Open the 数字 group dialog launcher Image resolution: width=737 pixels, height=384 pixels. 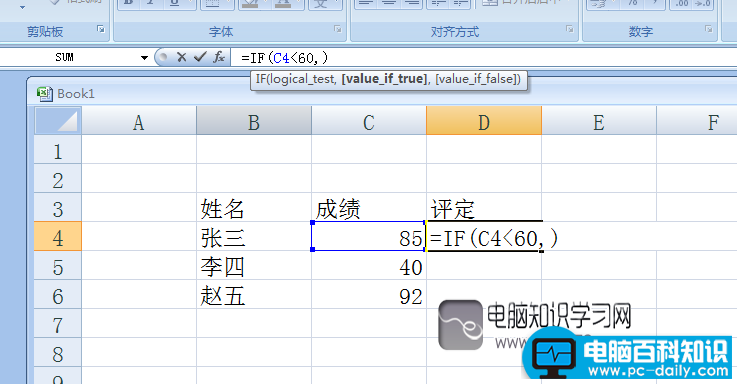(708, 29)
